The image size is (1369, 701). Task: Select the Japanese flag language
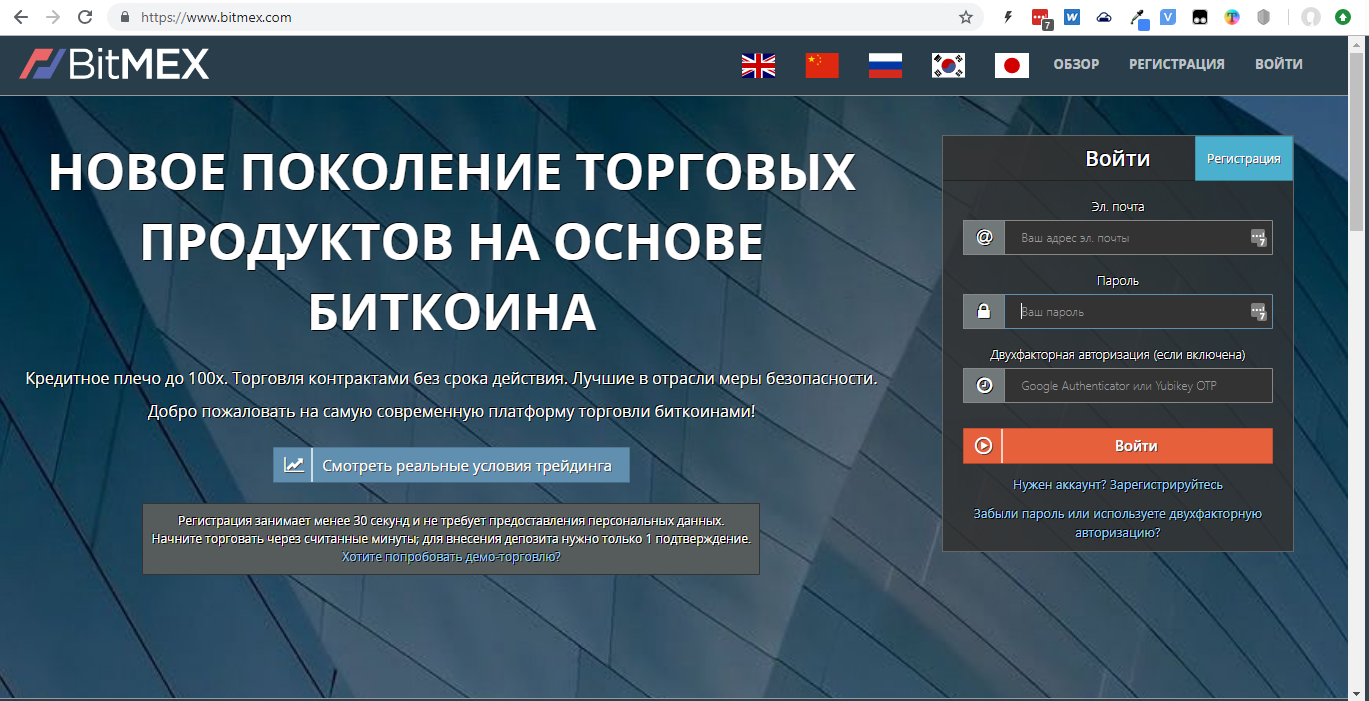click(1011, 66)
